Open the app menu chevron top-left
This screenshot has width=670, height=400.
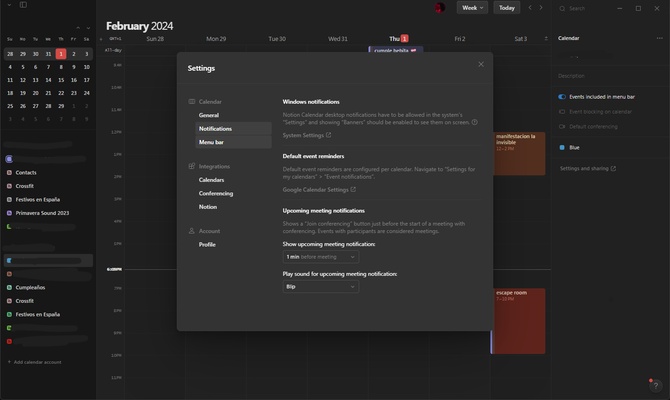[x=9, y=5]
